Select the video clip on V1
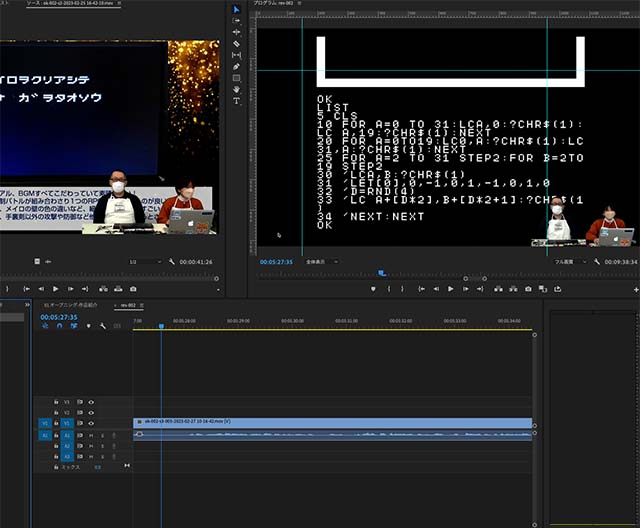640x528 pixels. [x=330, y=423]
